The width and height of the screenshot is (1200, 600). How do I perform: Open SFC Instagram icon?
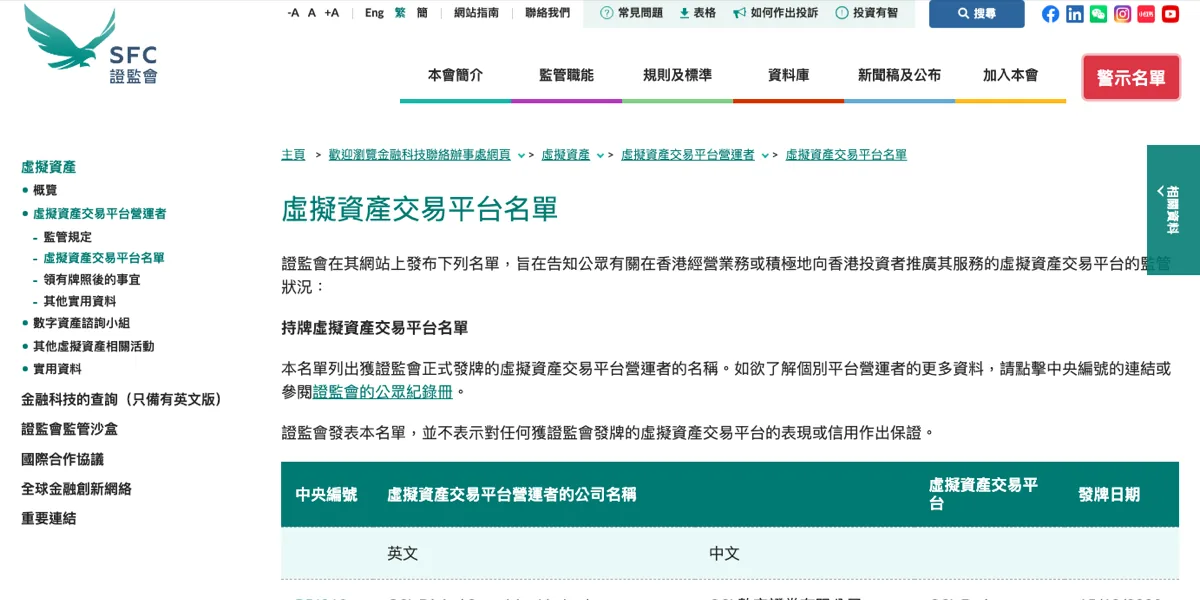coord(1123,14)
